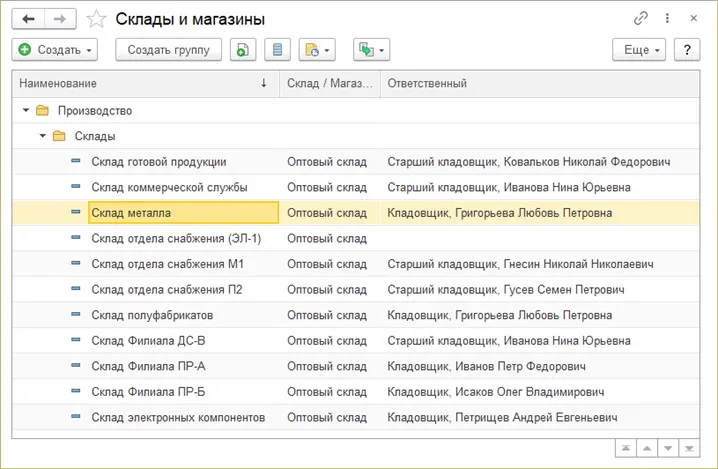Click the Создать группу button
Screen dimensions: 718x469
[x=168, y=49]
